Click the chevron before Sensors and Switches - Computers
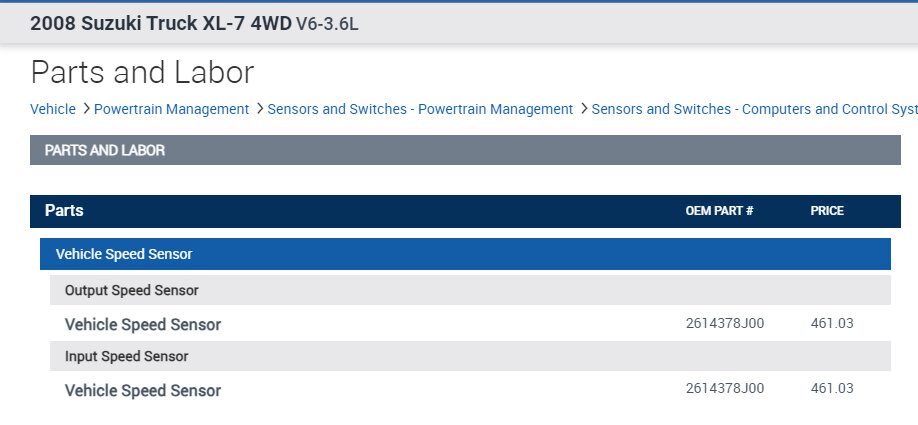This screenshot has width=918, height=425. click(584, 108)
